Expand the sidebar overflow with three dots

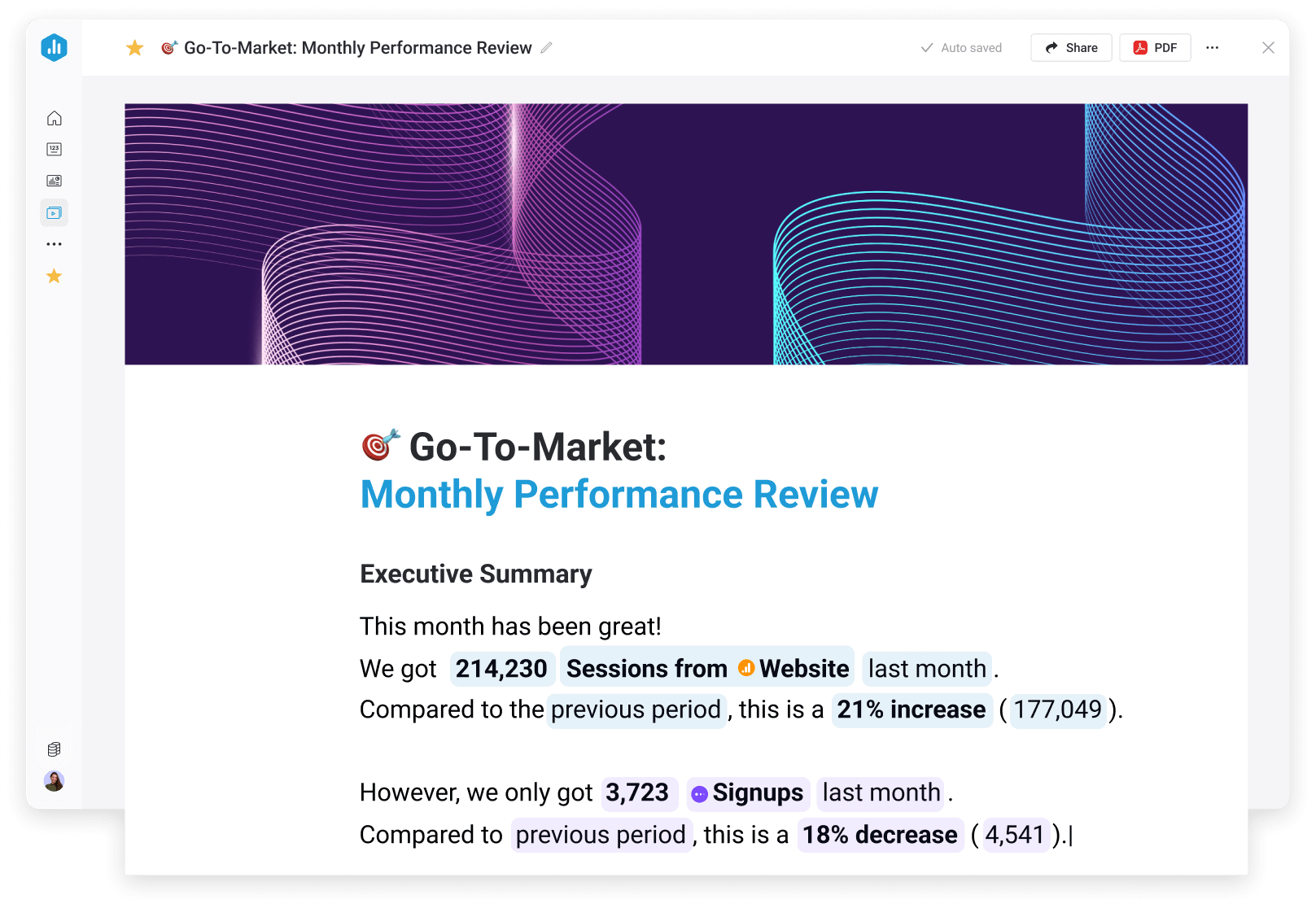(x=54, y=243)
